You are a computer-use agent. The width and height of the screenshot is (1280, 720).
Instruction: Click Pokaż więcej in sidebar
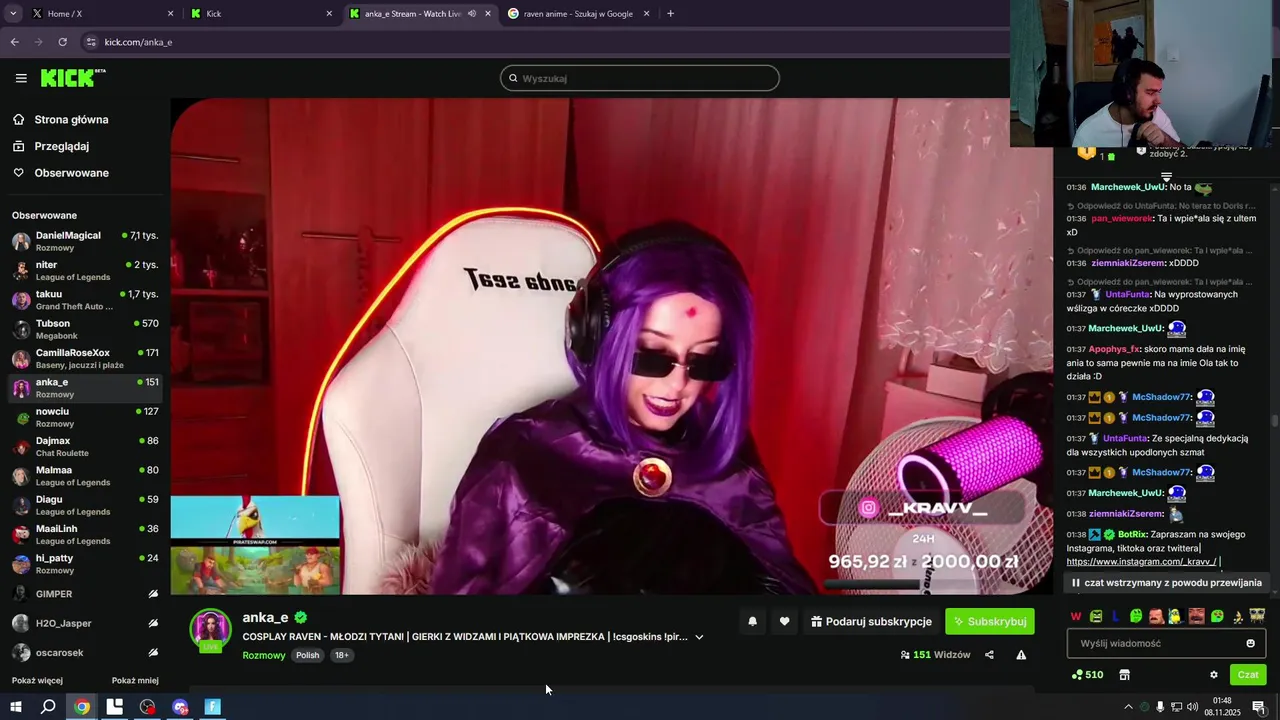click(x=37, y=681)
